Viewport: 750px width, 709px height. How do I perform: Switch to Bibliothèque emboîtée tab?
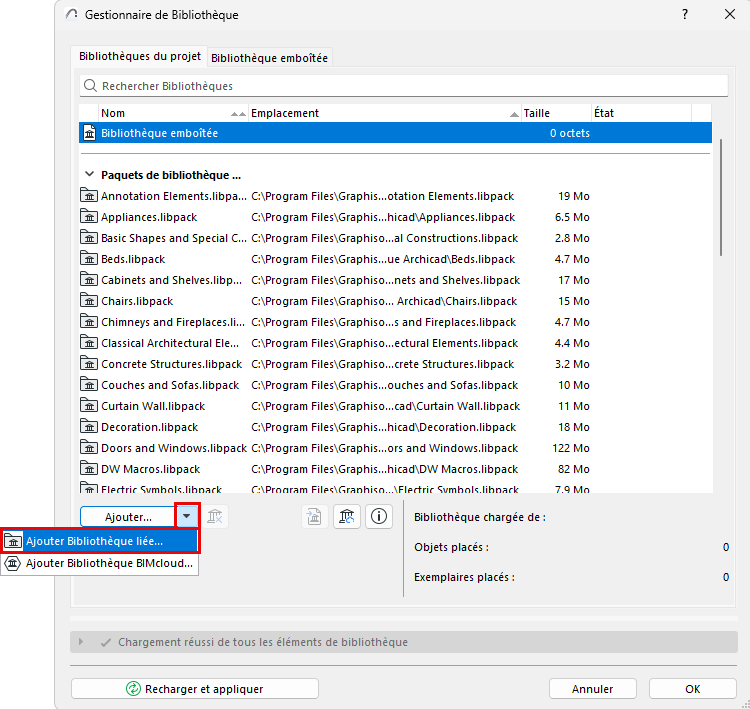coord(269,58)
